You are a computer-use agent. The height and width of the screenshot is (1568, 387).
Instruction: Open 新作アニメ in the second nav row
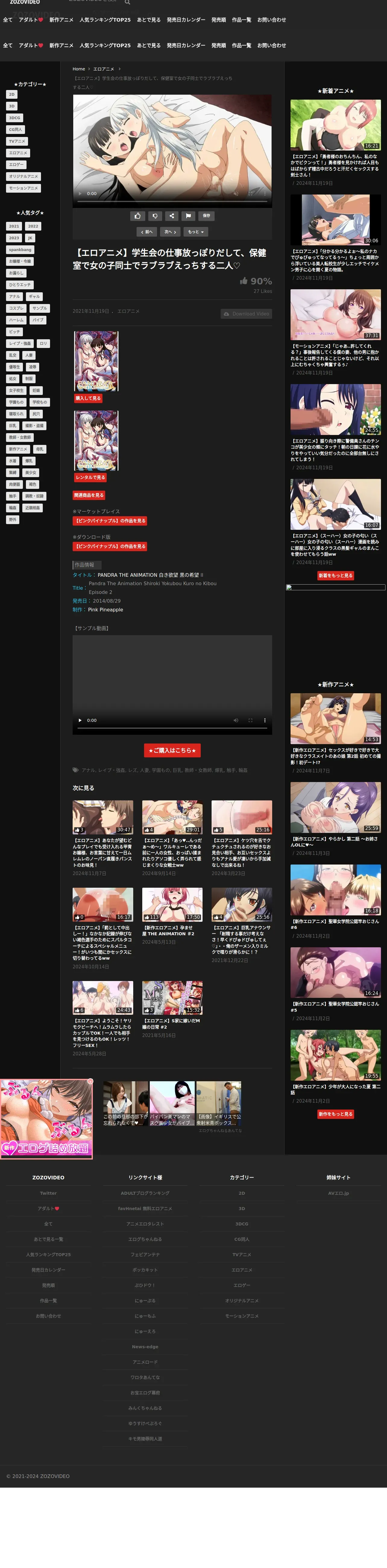coord(61,46)
